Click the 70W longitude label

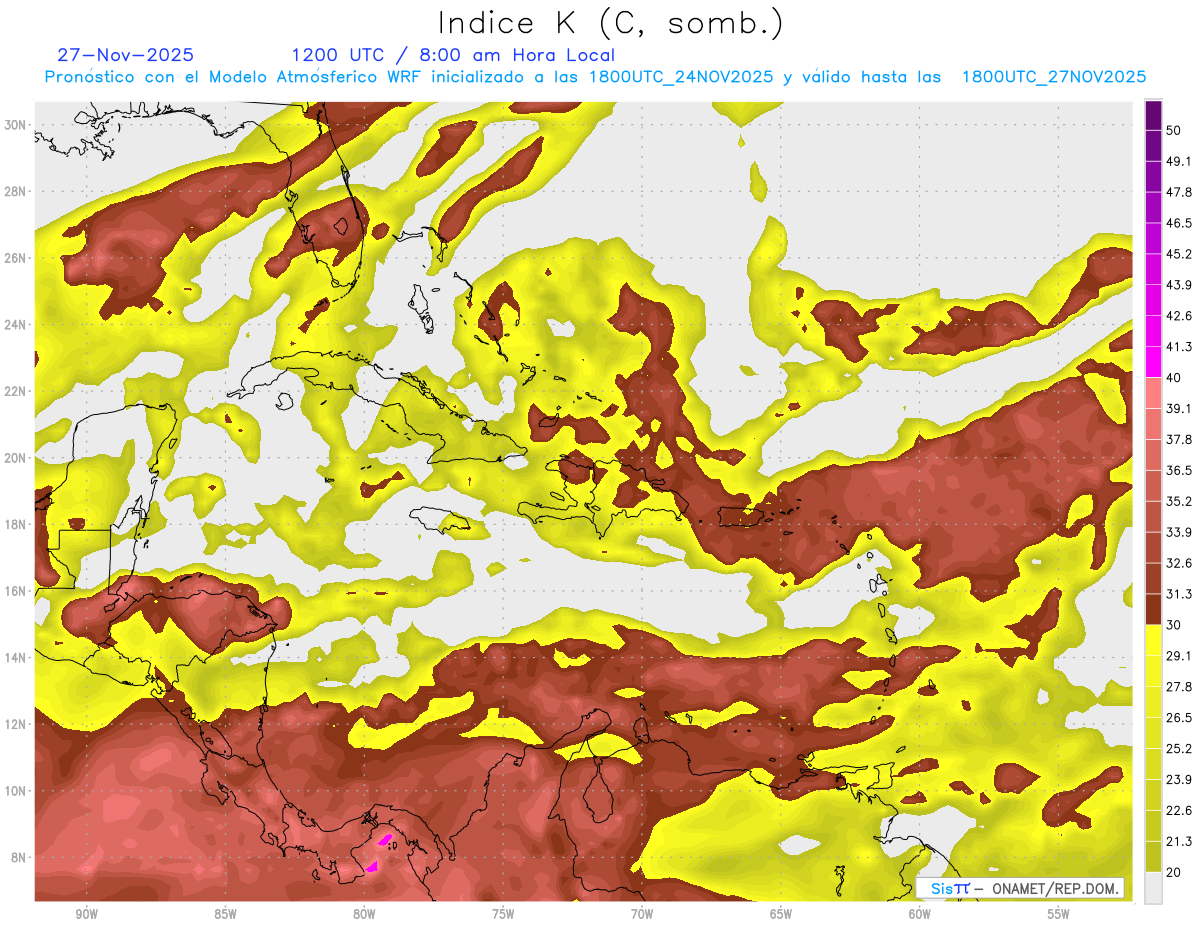[642, 914]
